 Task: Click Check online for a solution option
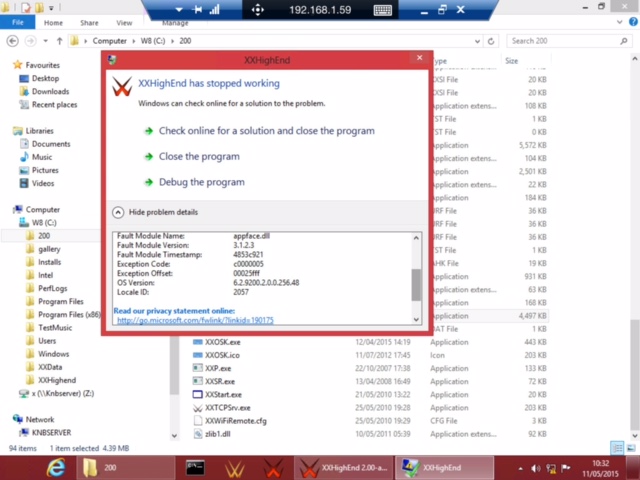(x=267, y=131)
